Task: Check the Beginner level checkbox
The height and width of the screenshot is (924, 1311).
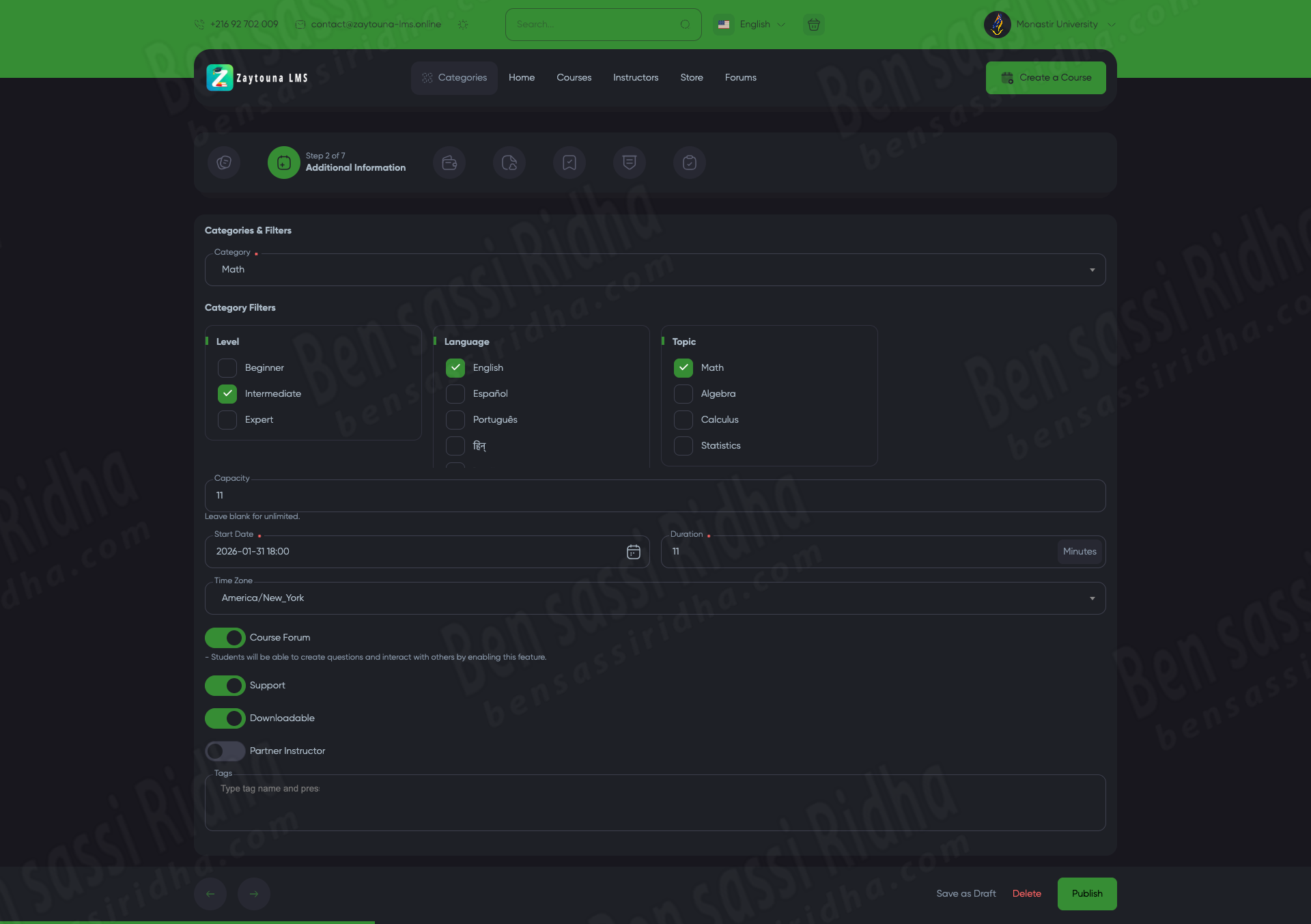Action: [x=227, y=368]
